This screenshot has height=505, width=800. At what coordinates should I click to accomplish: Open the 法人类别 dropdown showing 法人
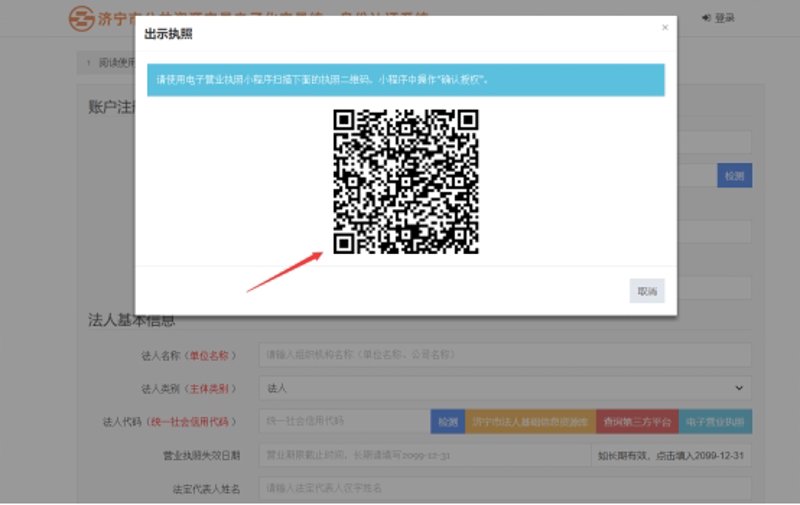[x=505, y=388]
